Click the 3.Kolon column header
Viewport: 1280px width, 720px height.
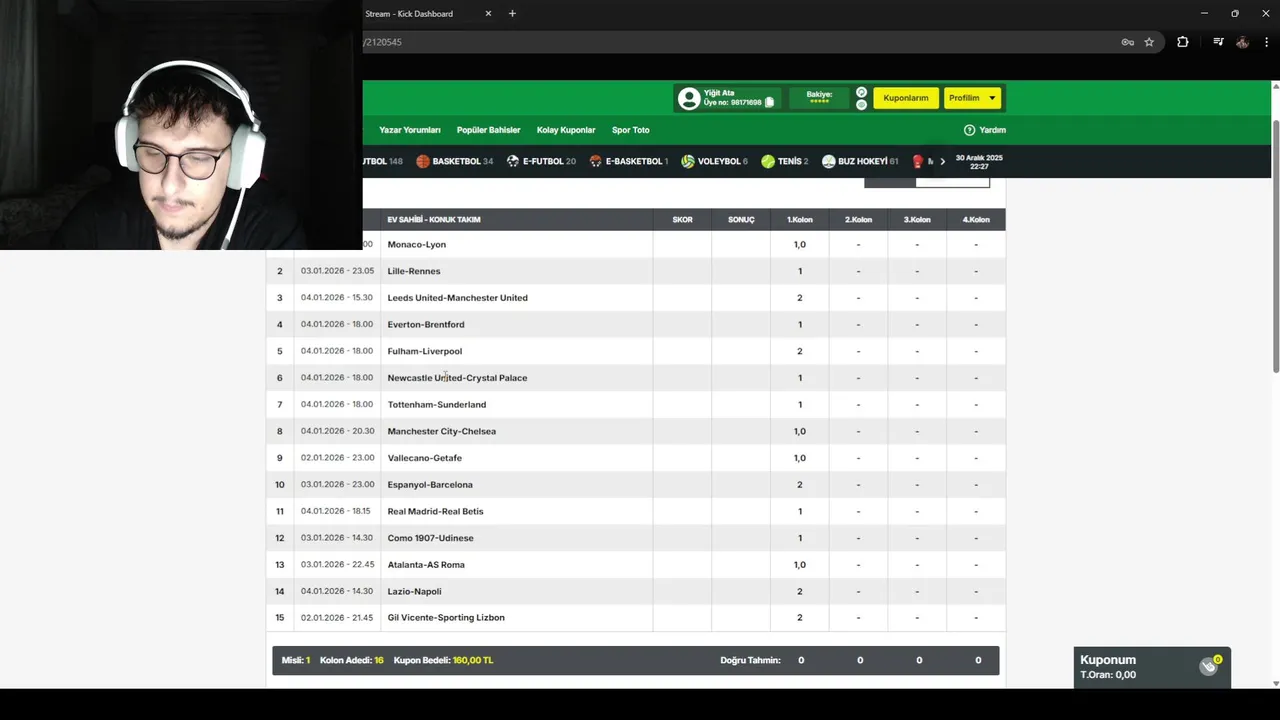pyautogui.click(x=917, y=220)
